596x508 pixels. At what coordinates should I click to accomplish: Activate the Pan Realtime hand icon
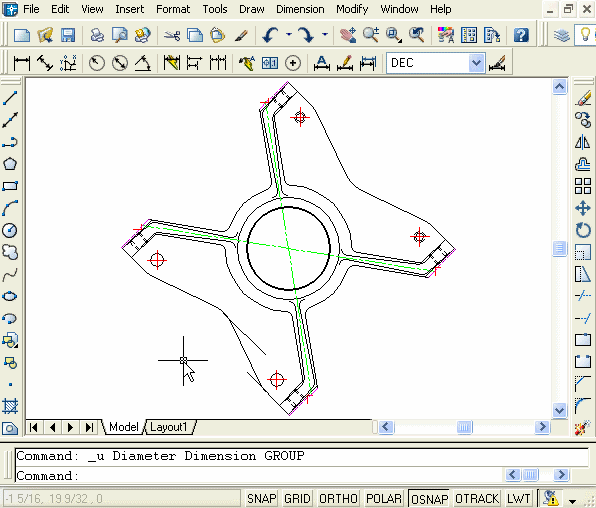347,35
